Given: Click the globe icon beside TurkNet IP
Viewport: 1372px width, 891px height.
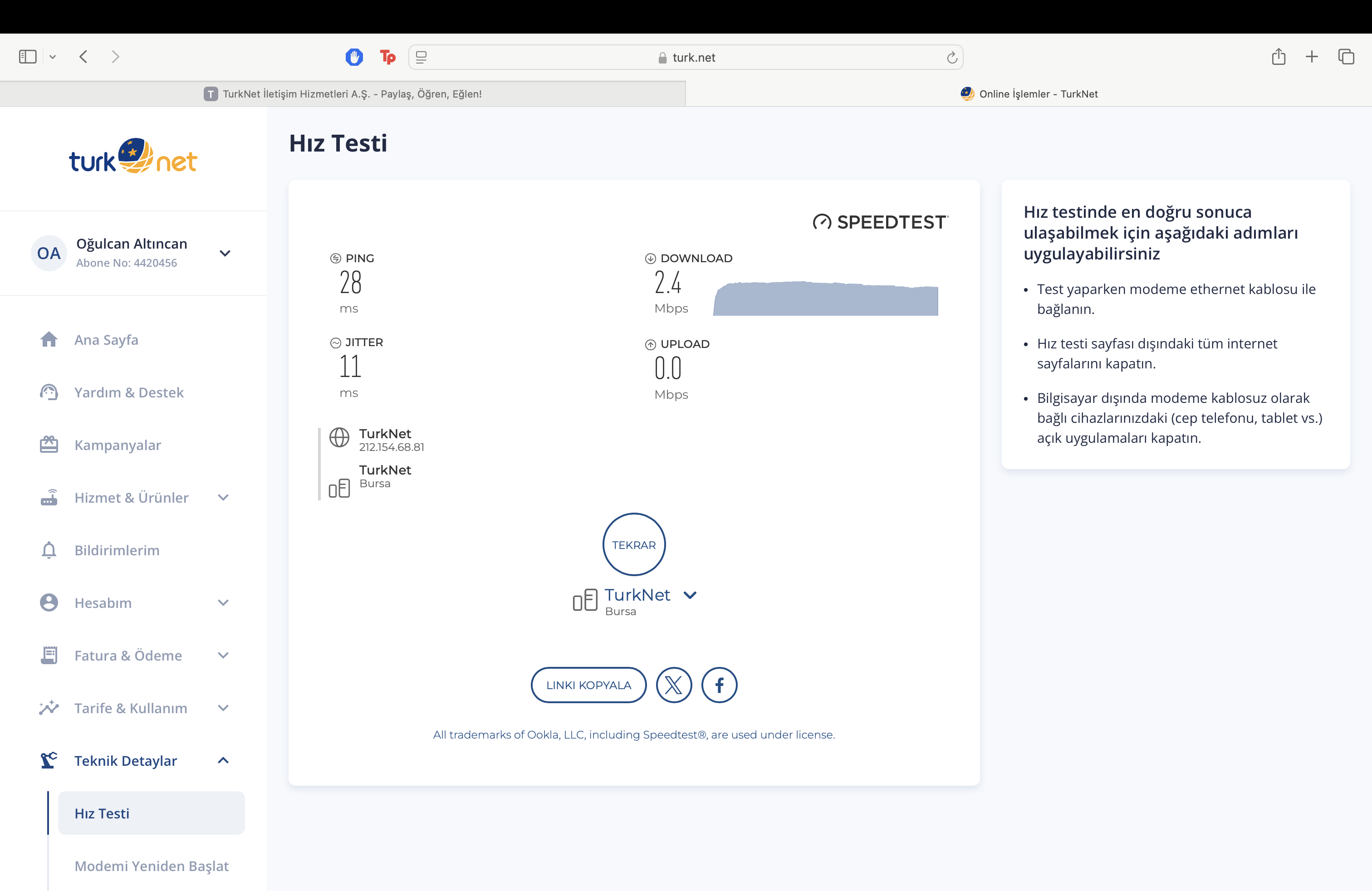Looking at the screenshot, I should [339, 437].
